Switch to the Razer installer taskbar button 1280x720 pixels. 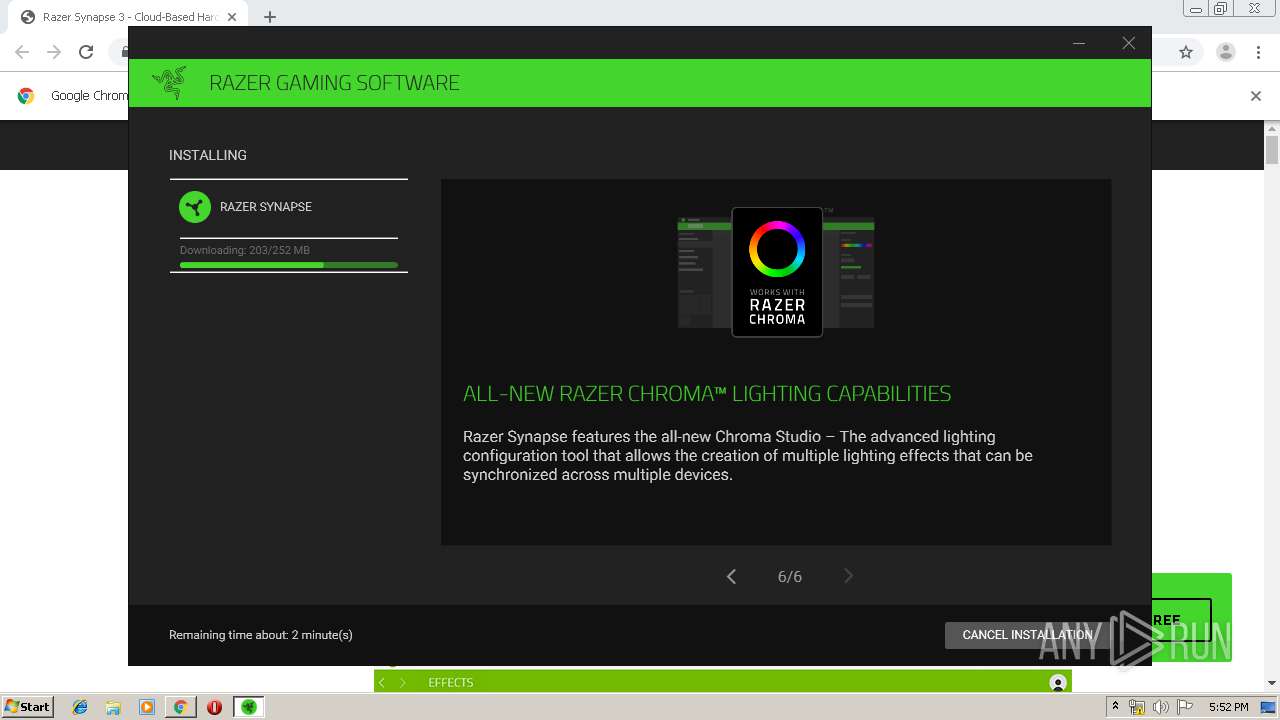[248, 707]
